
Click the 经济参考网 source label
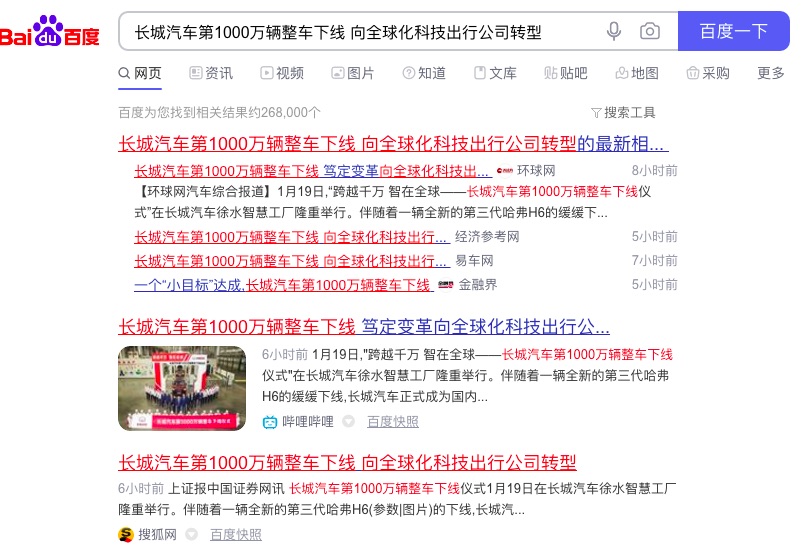coord(487,237)
